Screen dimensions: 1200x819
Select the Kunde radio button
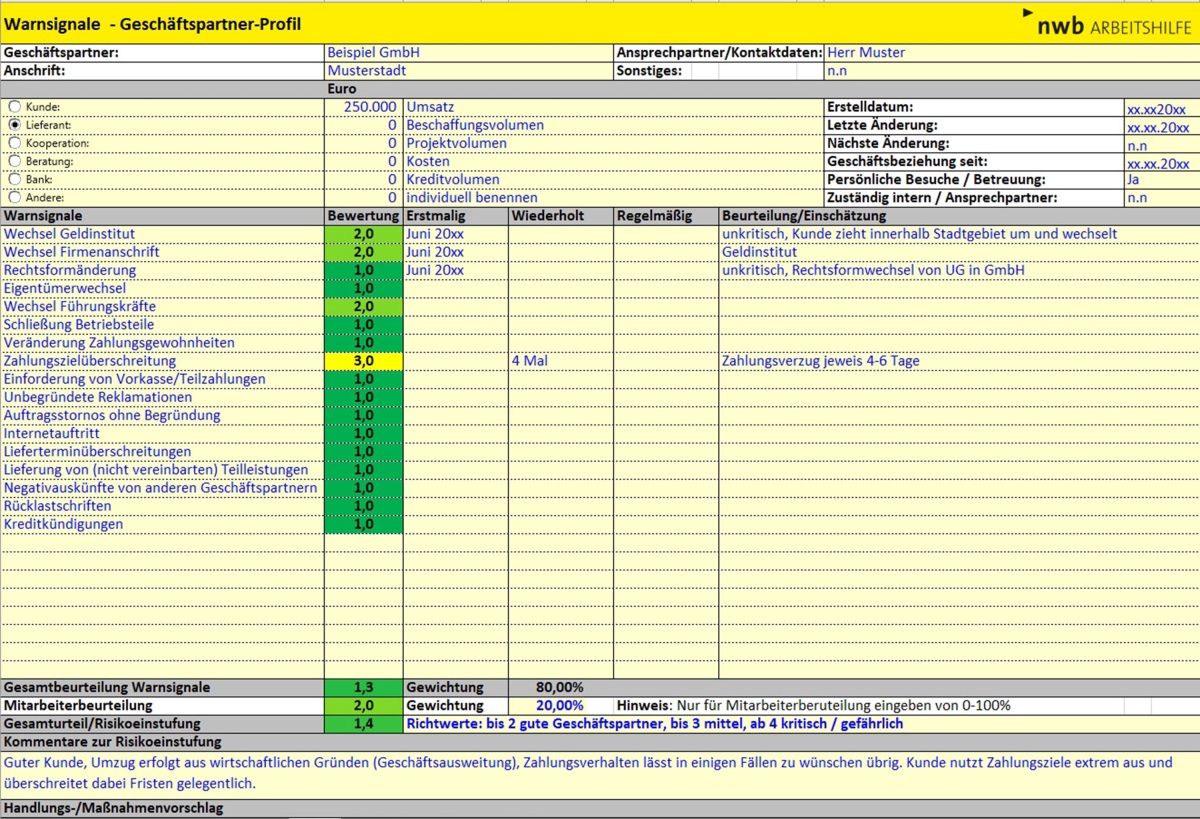point(14,107)
